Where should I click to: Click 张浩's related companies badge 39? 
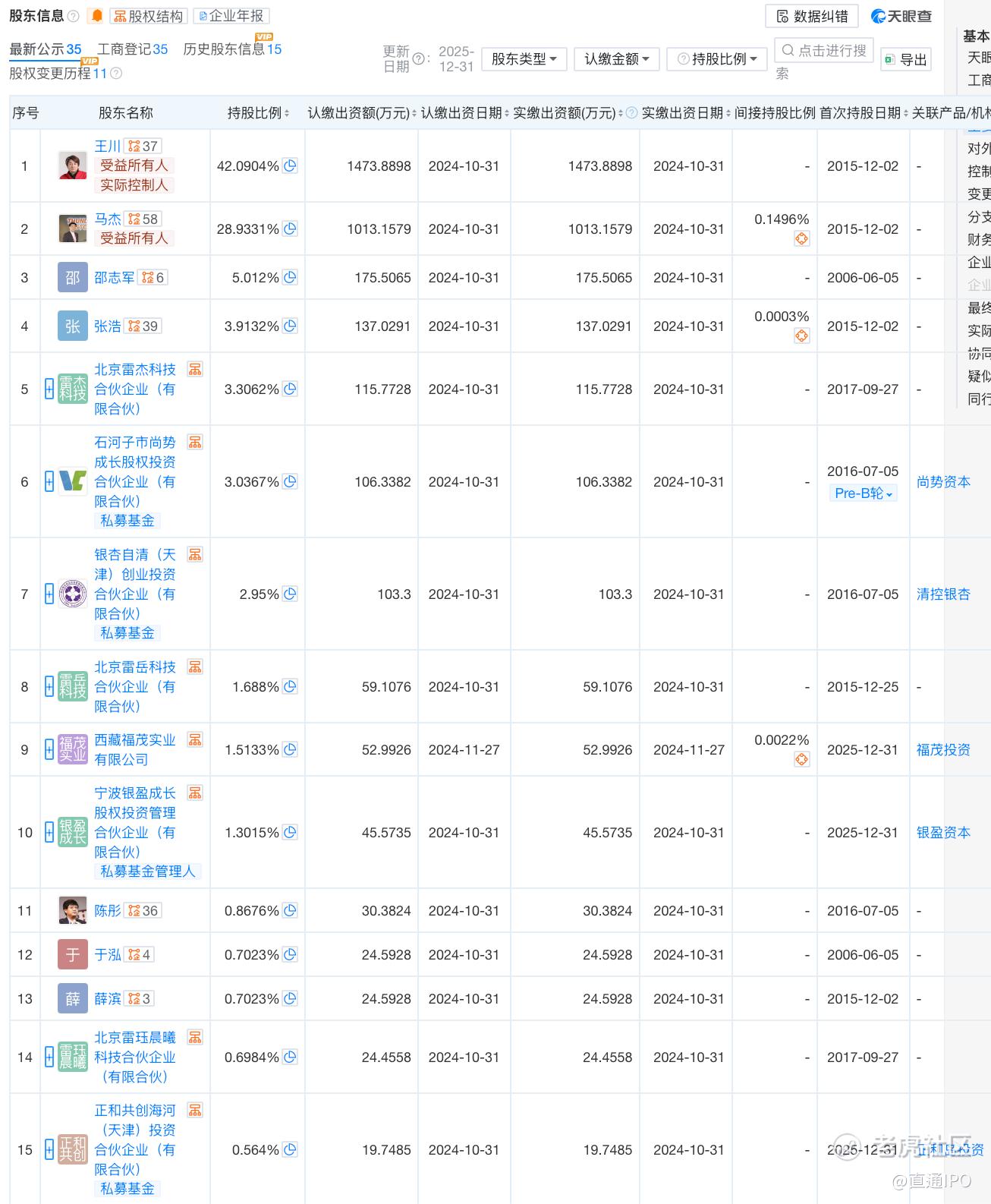coord(143,326)
